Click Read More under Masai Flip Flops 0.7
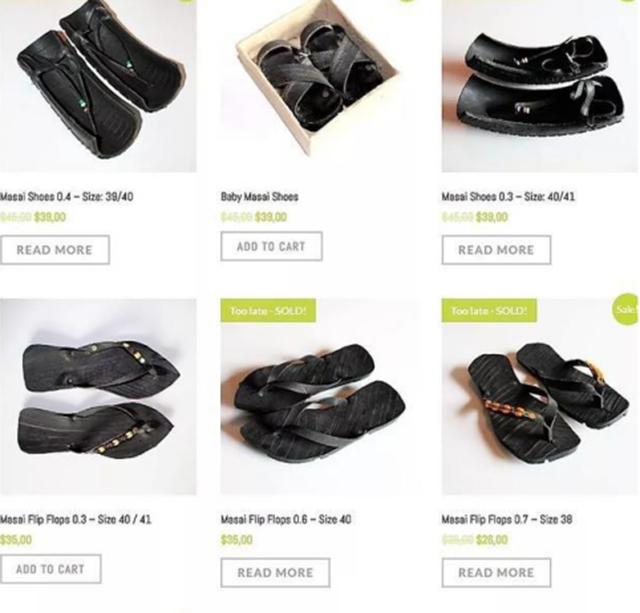The image size is (640, 613). tap(496, 573)
